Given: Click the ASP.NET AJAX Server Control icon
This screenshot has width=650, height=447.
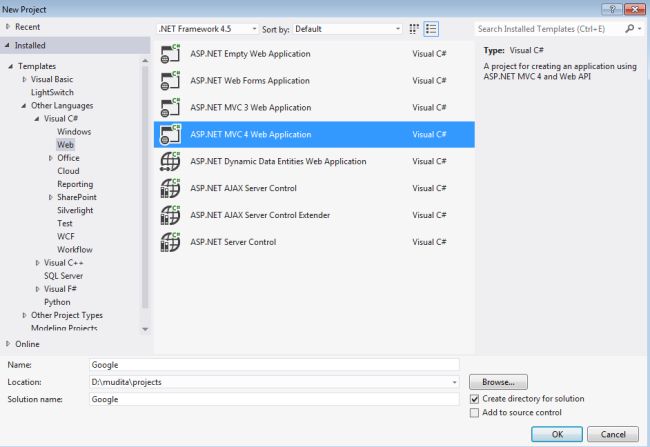Looking at the screenshot, I should pyautogui.click(x=170, y=188).
